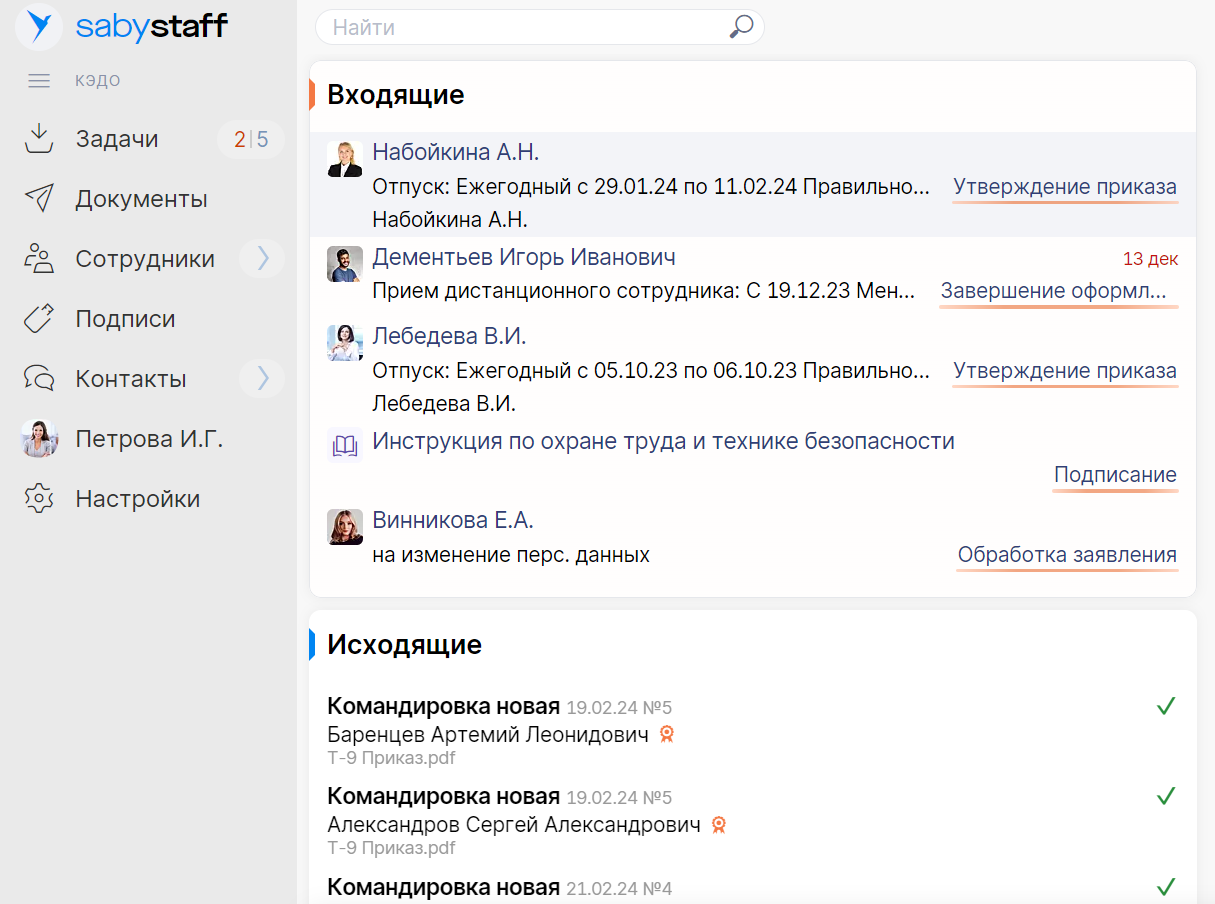
Task: Click the avatar thumbnail of Лебедева В.И.
Action: pos(344,343)
